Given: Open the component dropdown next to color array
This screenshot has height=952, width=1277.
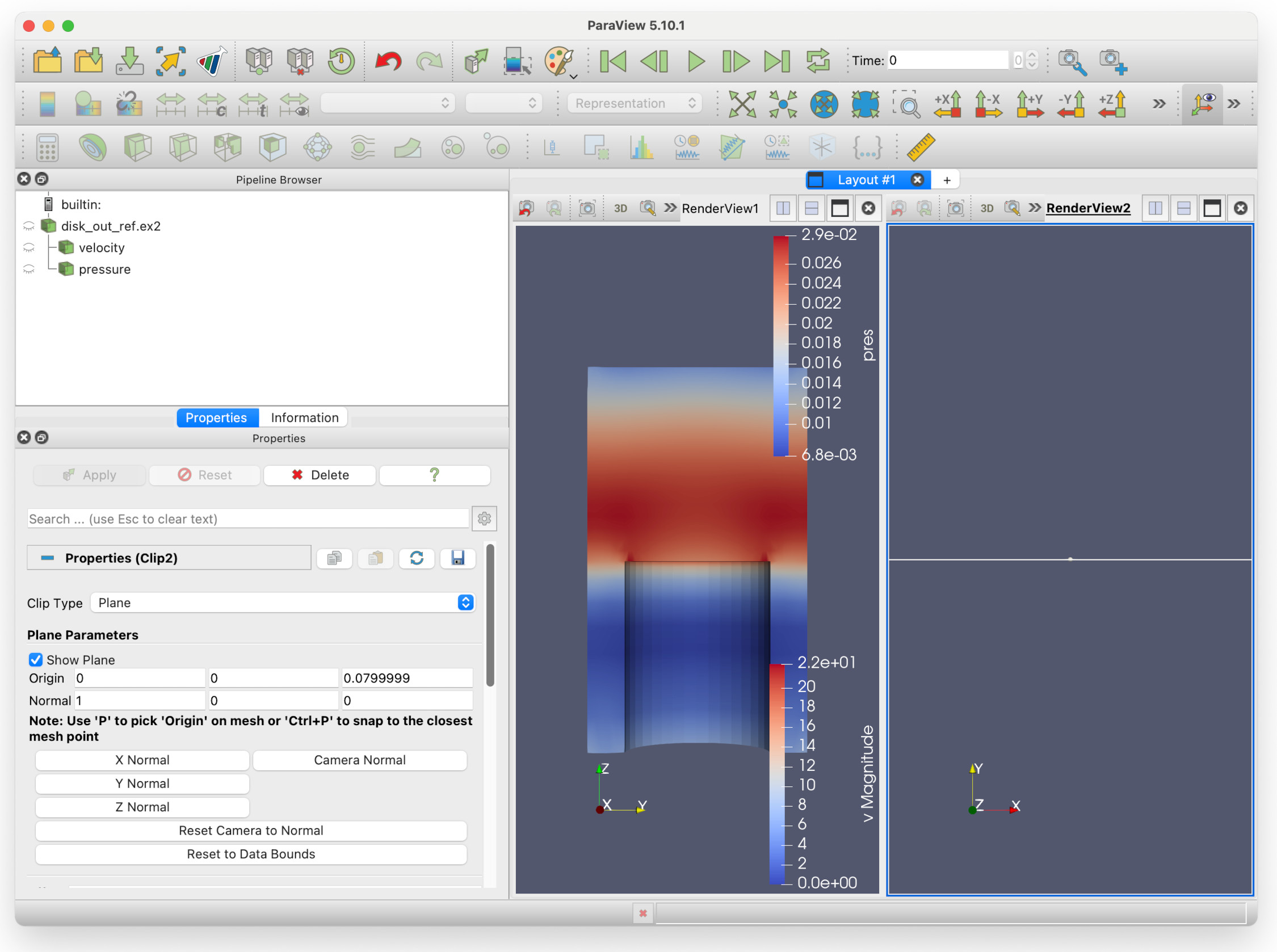Looking at the screenshot, I should click(x=503, y=103).
